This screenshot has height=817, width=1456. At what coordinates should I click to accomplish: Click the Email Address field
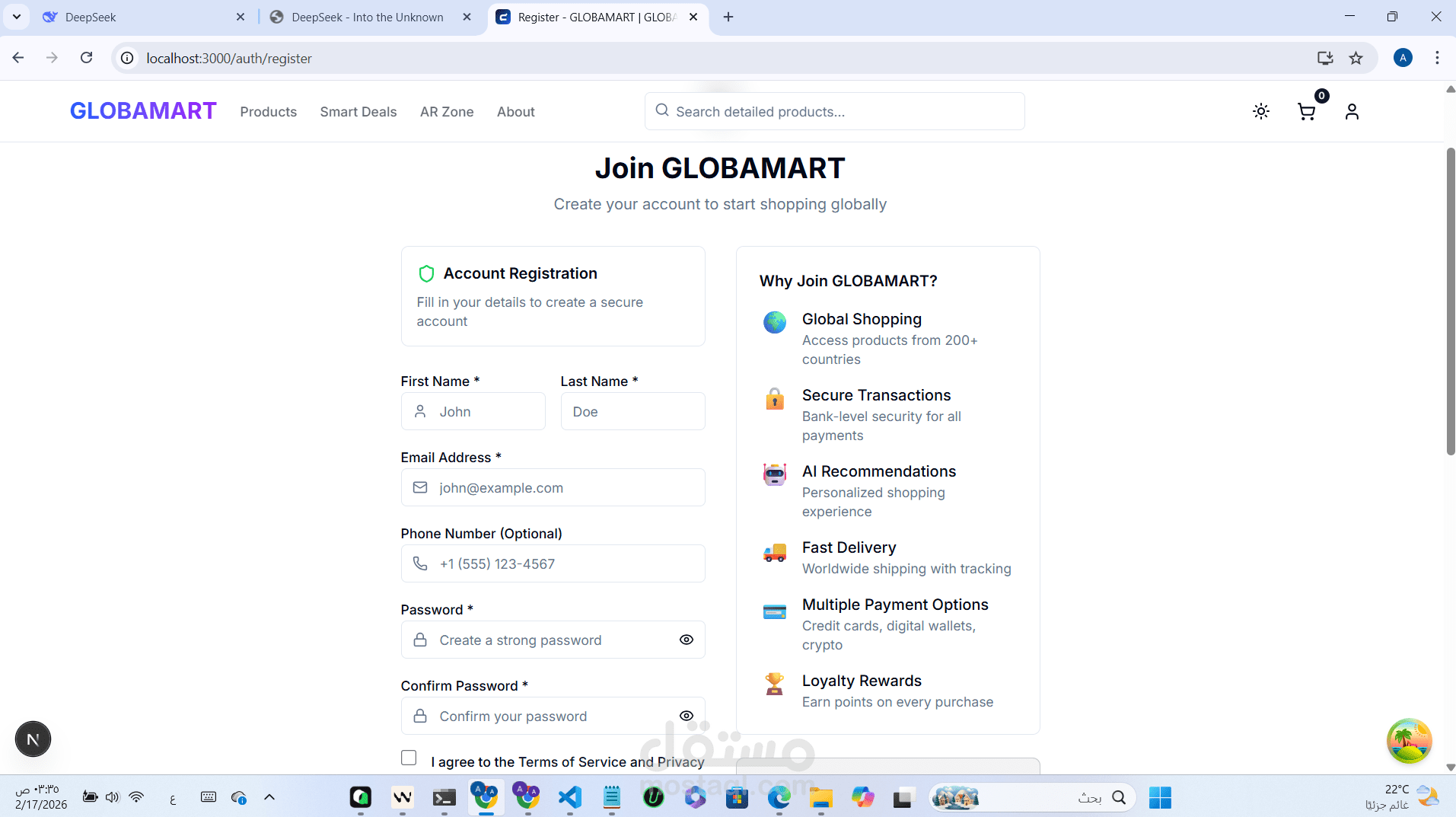coord(553,487)
